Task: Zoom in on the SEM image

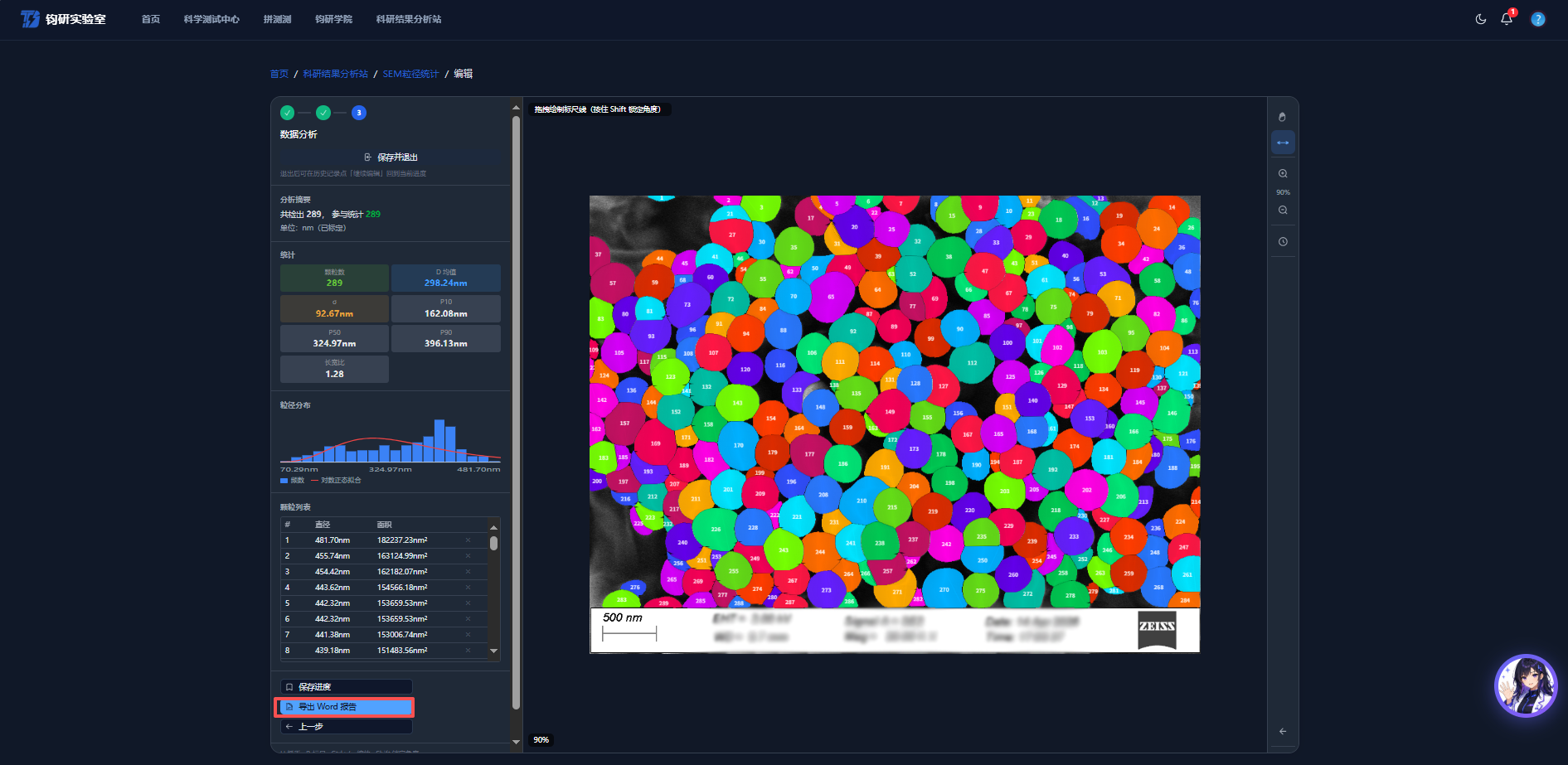Action: (x=1283, y=174)
